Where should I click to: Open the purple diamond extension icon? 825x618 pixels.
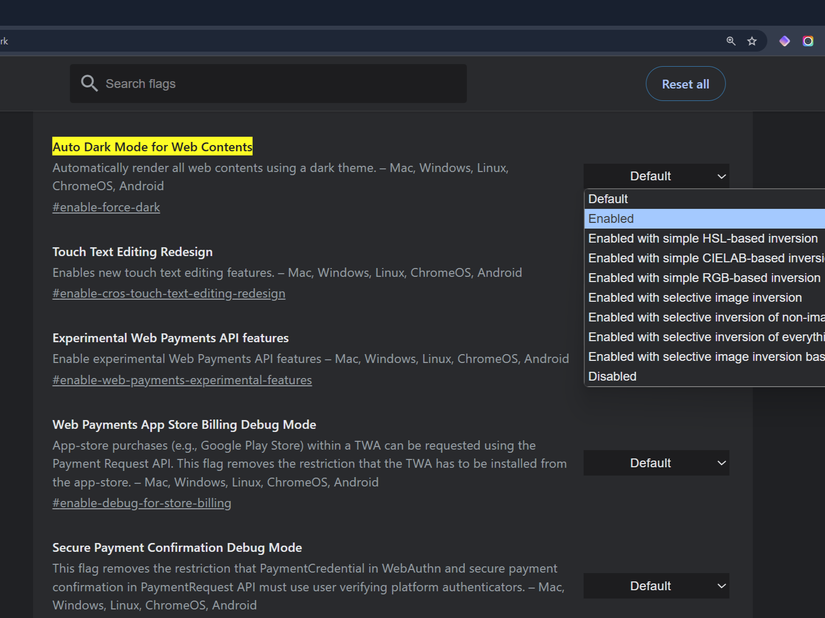click(784, 41)
